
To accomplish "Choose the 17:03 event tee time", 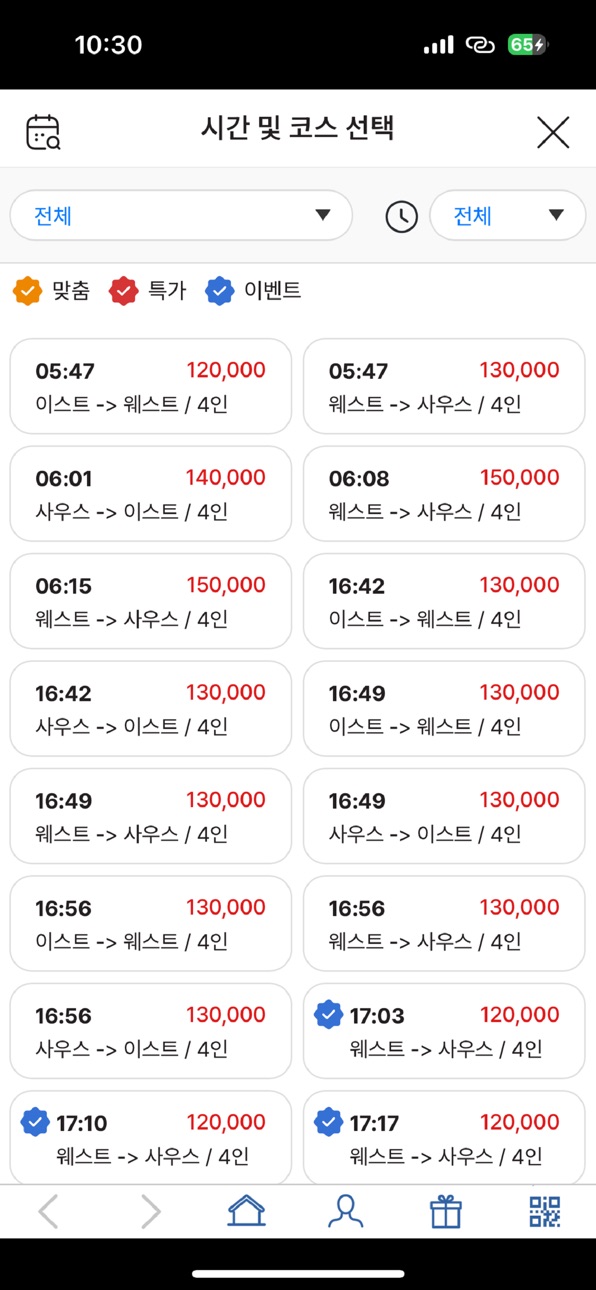I will coord(444,1031).
